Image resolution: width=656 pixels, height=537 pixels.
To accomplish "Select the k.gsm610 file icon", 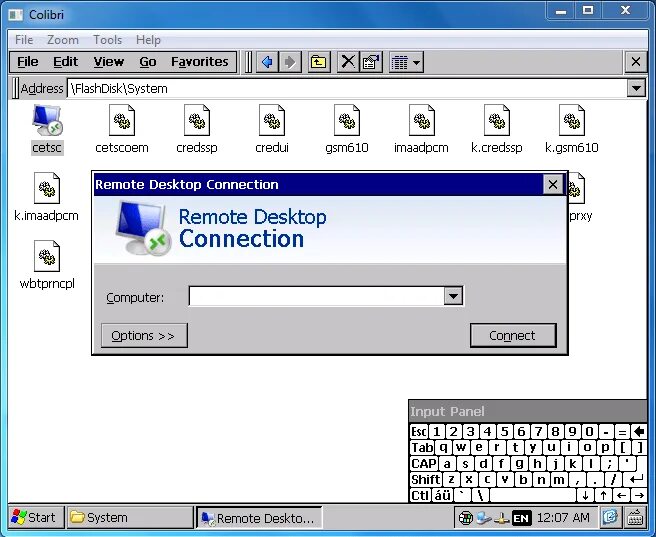I will pos(572,120).
